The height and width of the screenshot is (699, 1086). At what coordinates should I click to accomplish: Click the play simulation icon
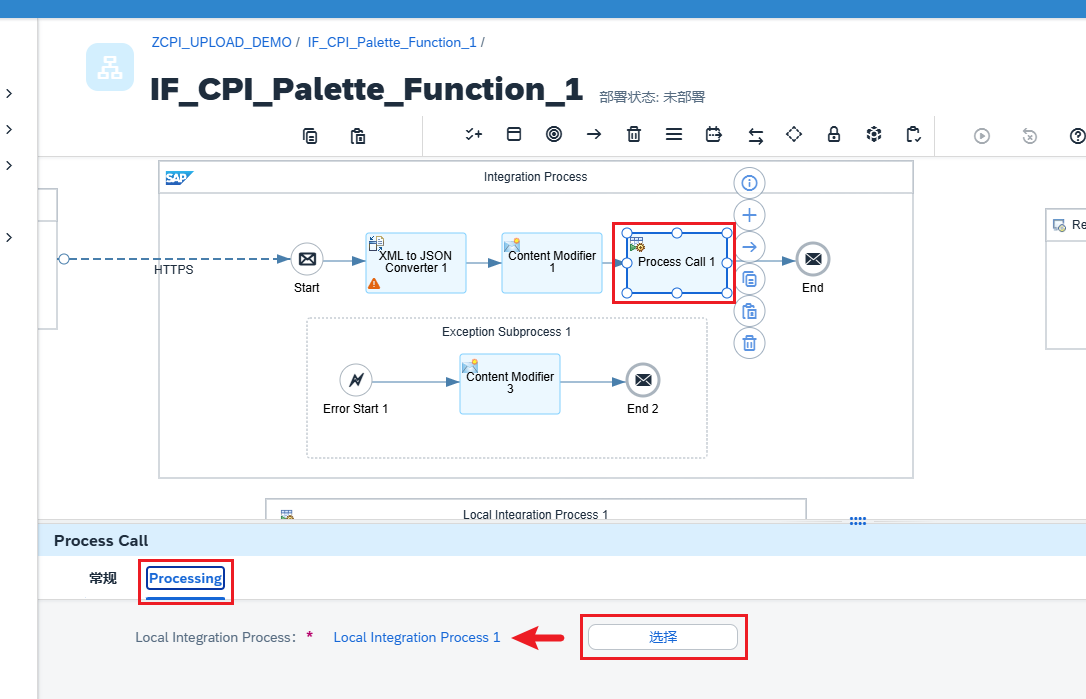pyautogui.click(x=981, y=136)
